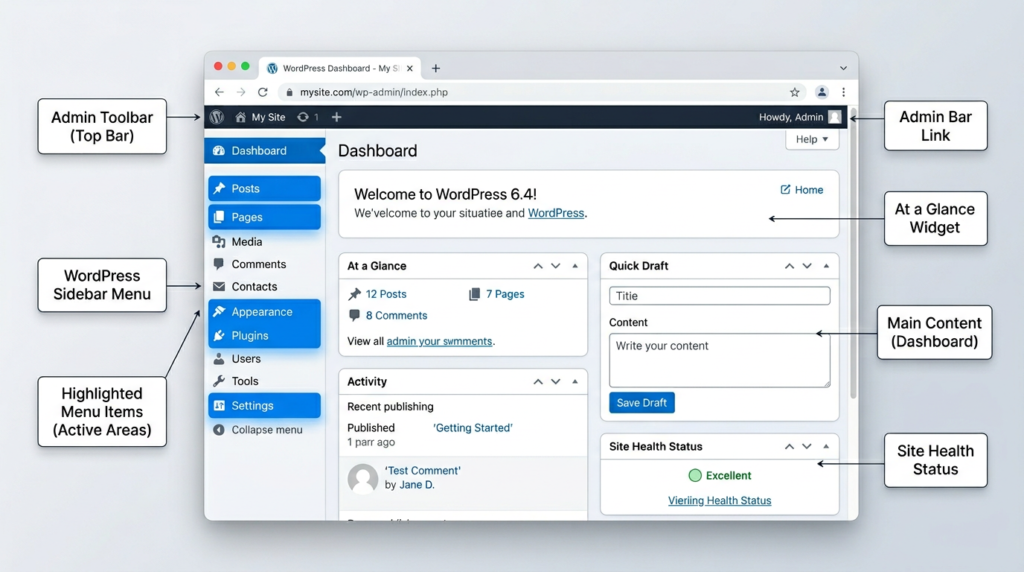Open a new browser tab with plus

(436, 68)
